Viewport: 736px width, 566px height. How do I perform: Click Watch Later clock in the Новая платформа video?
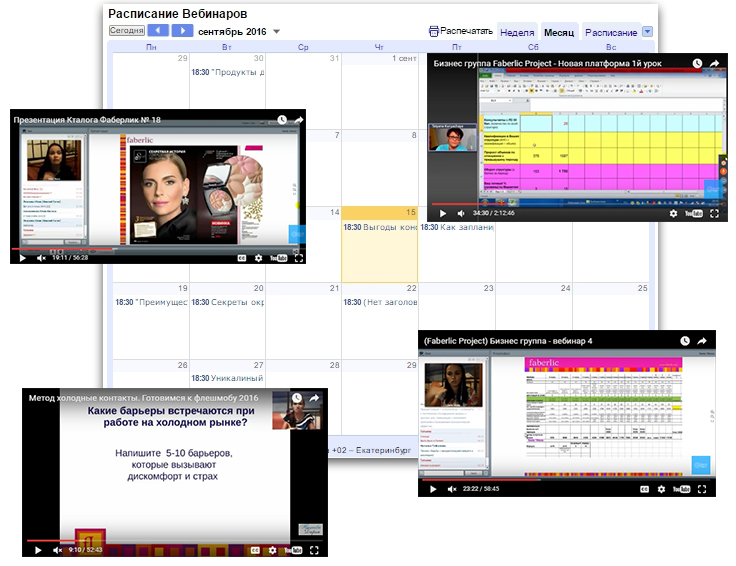(x=697, y=63)
